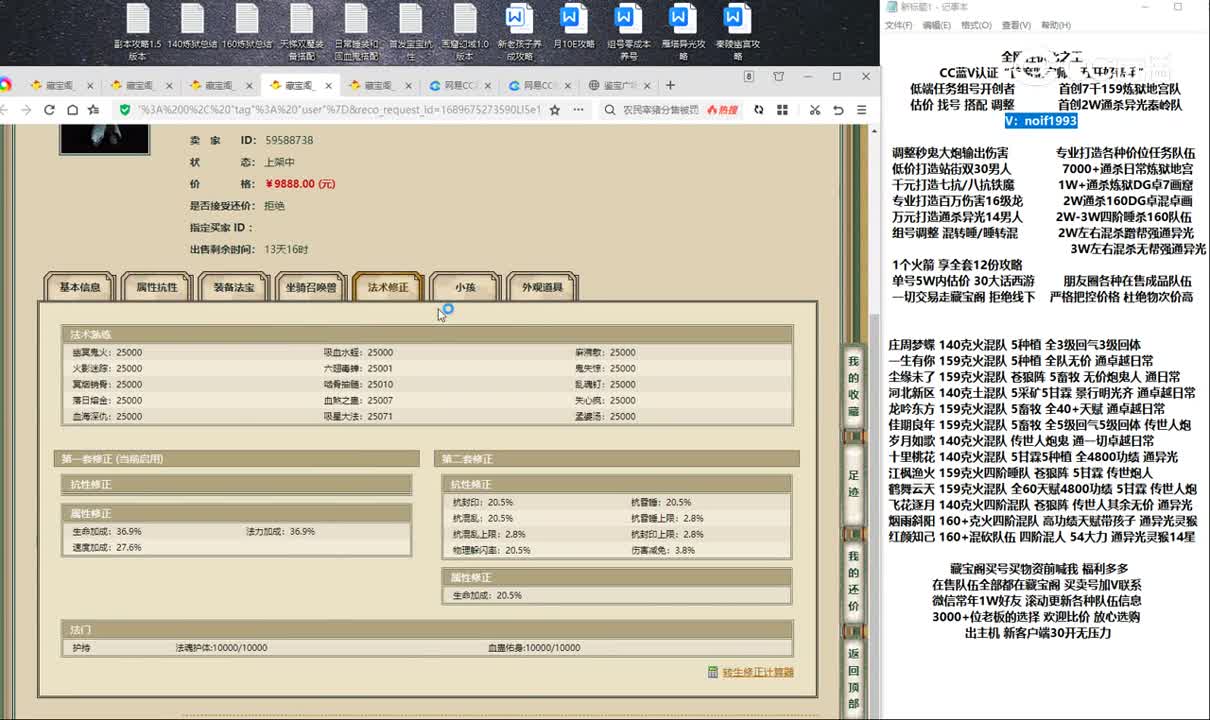Open a new browser tab
Viewport: 1210px width, 720px height.
pos(670,85)
